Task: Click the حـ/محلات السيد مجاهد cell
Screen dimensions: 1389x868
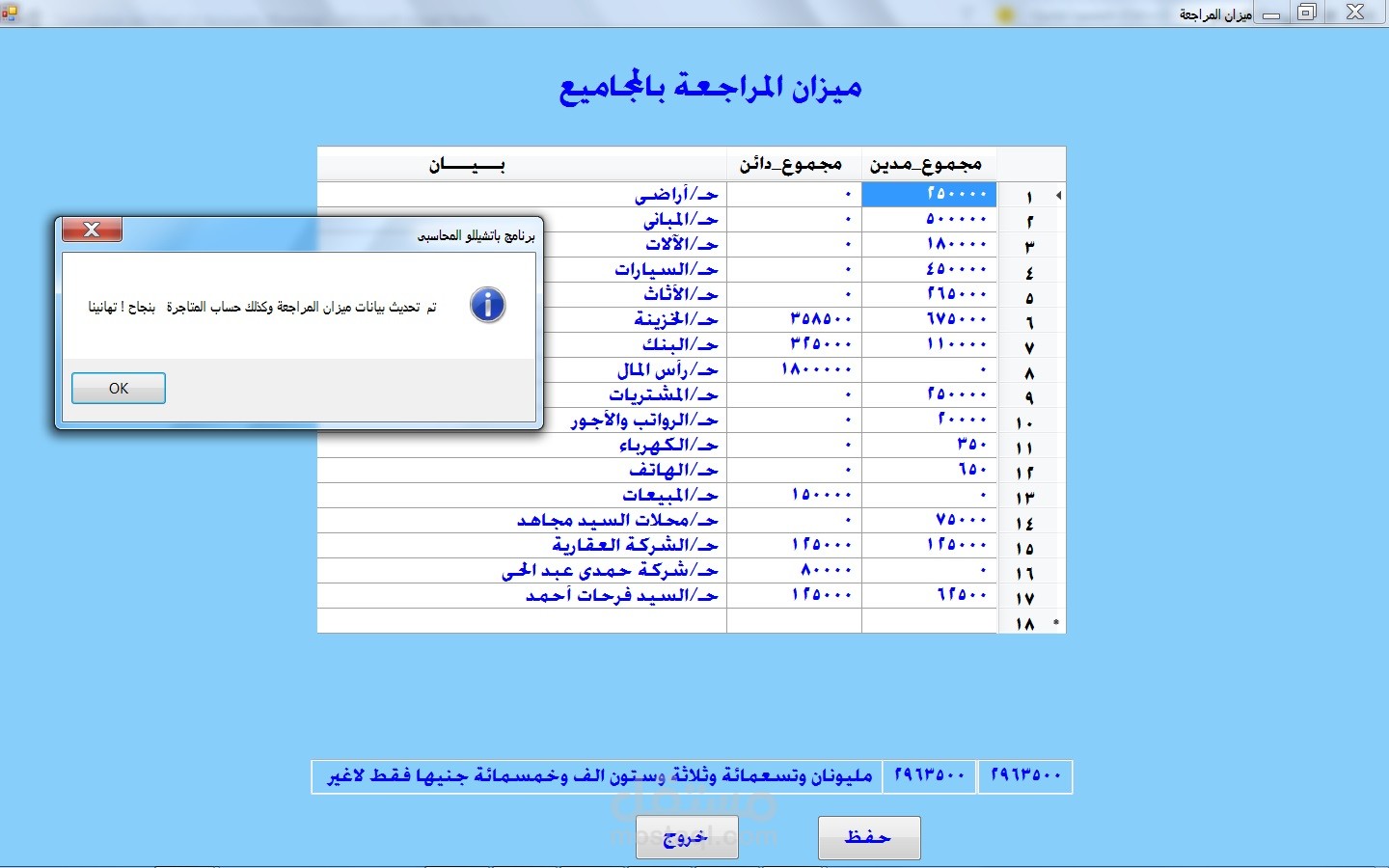Action: coord(522,521)
